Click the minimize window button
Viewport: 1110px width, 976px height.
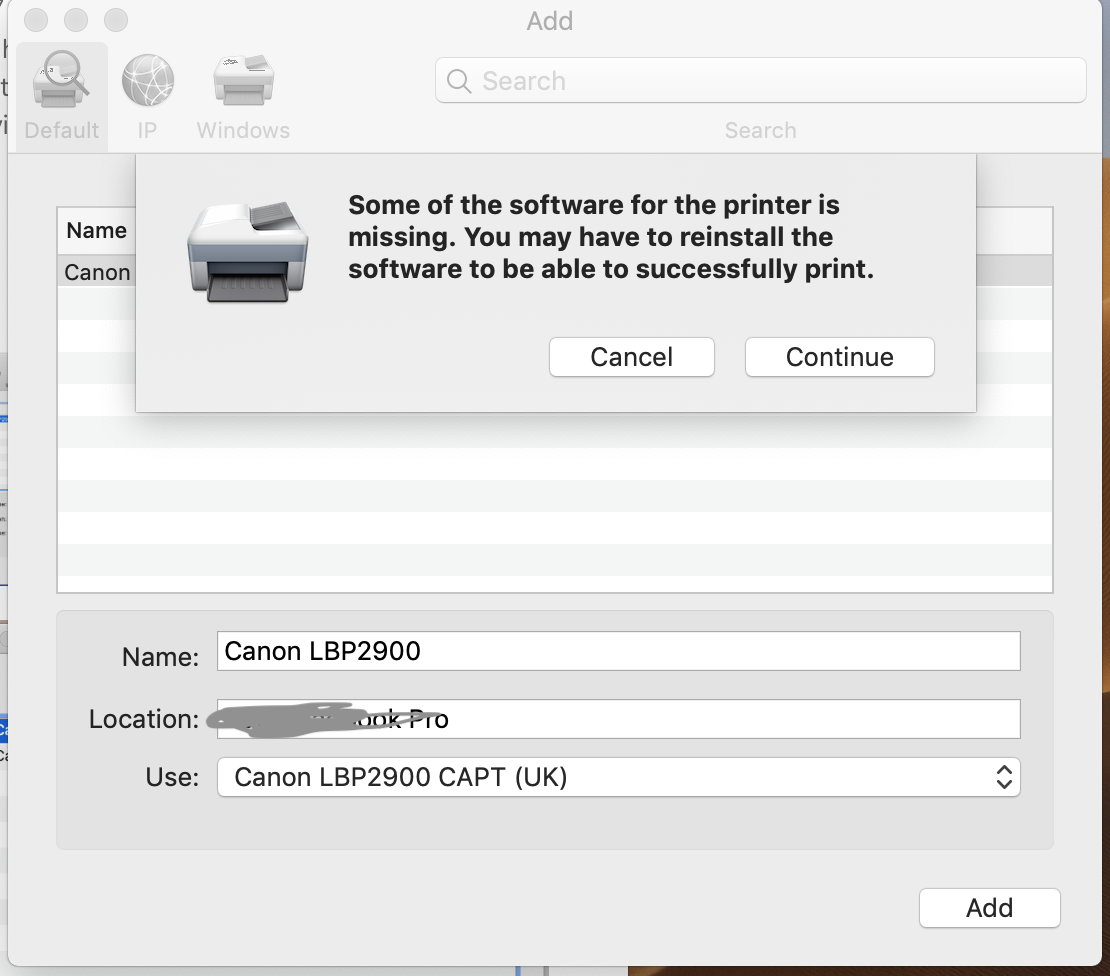point(76,20)
